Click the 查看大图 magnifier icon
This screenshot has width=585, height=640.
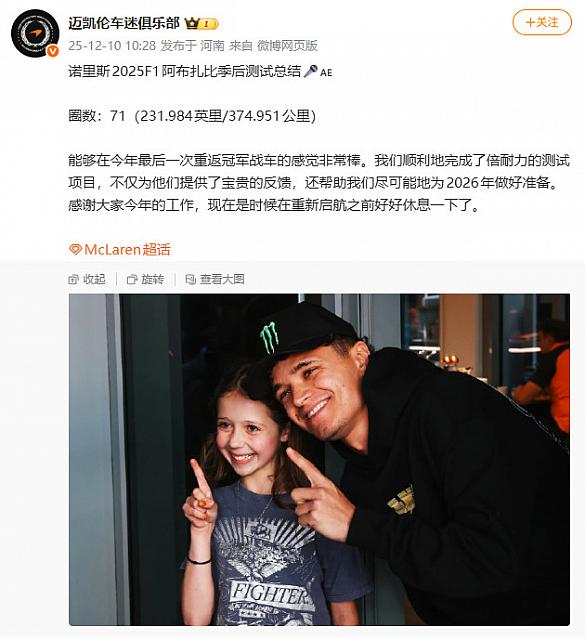pyautogui.click(x=191, y=280)
